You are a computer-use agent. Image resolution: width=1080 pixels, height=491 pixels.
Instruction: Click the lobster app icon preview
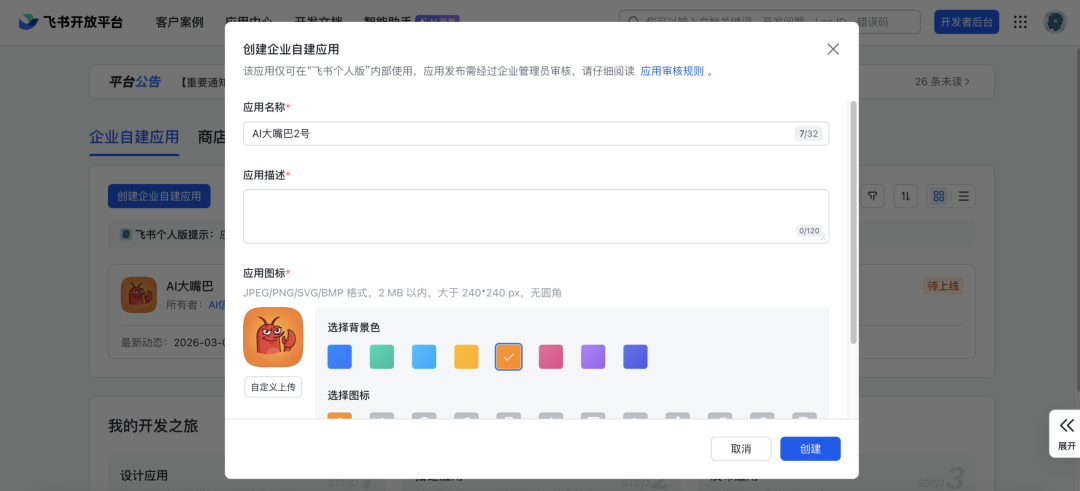[x=273, y=337]
